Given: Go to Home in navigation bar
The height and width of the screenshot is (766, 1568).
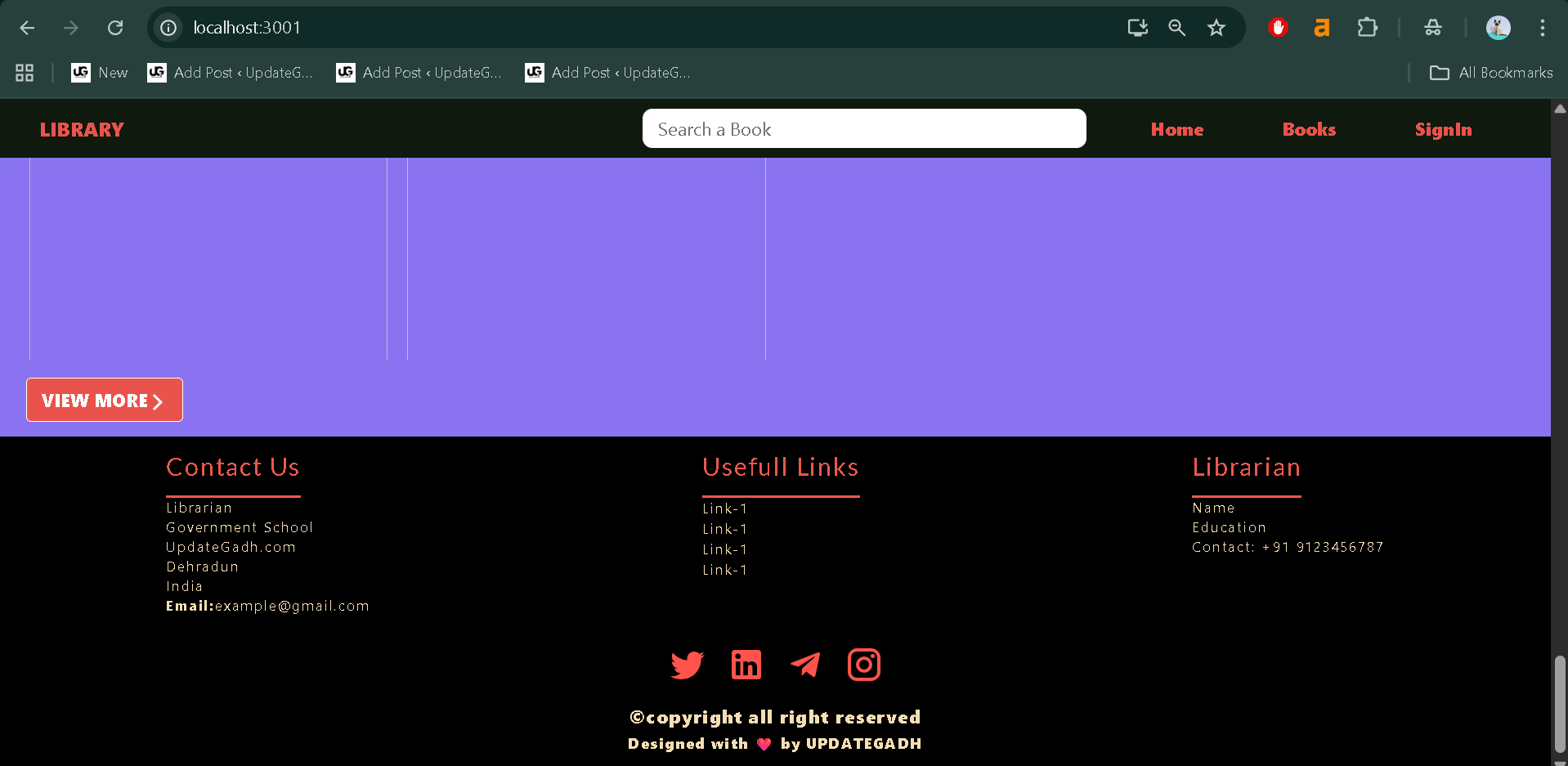Looking at the screenshot, I should click(x=1176, y=129).
